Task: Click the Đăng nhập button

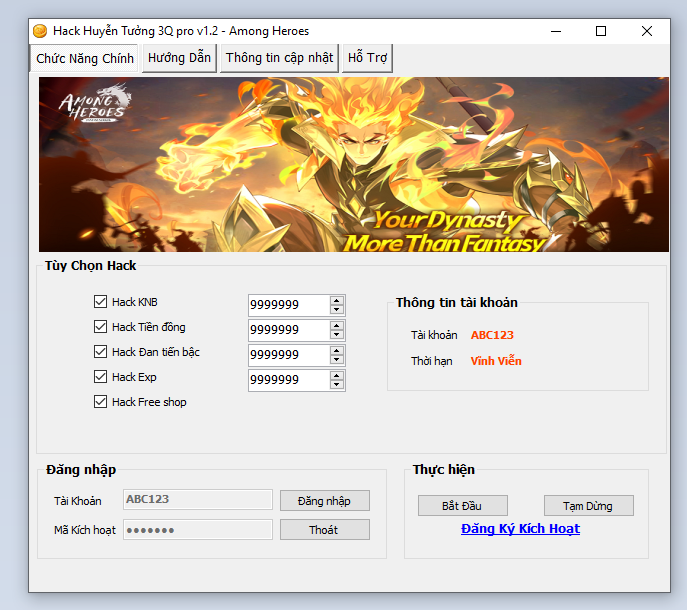Action: tap(324, 500)
